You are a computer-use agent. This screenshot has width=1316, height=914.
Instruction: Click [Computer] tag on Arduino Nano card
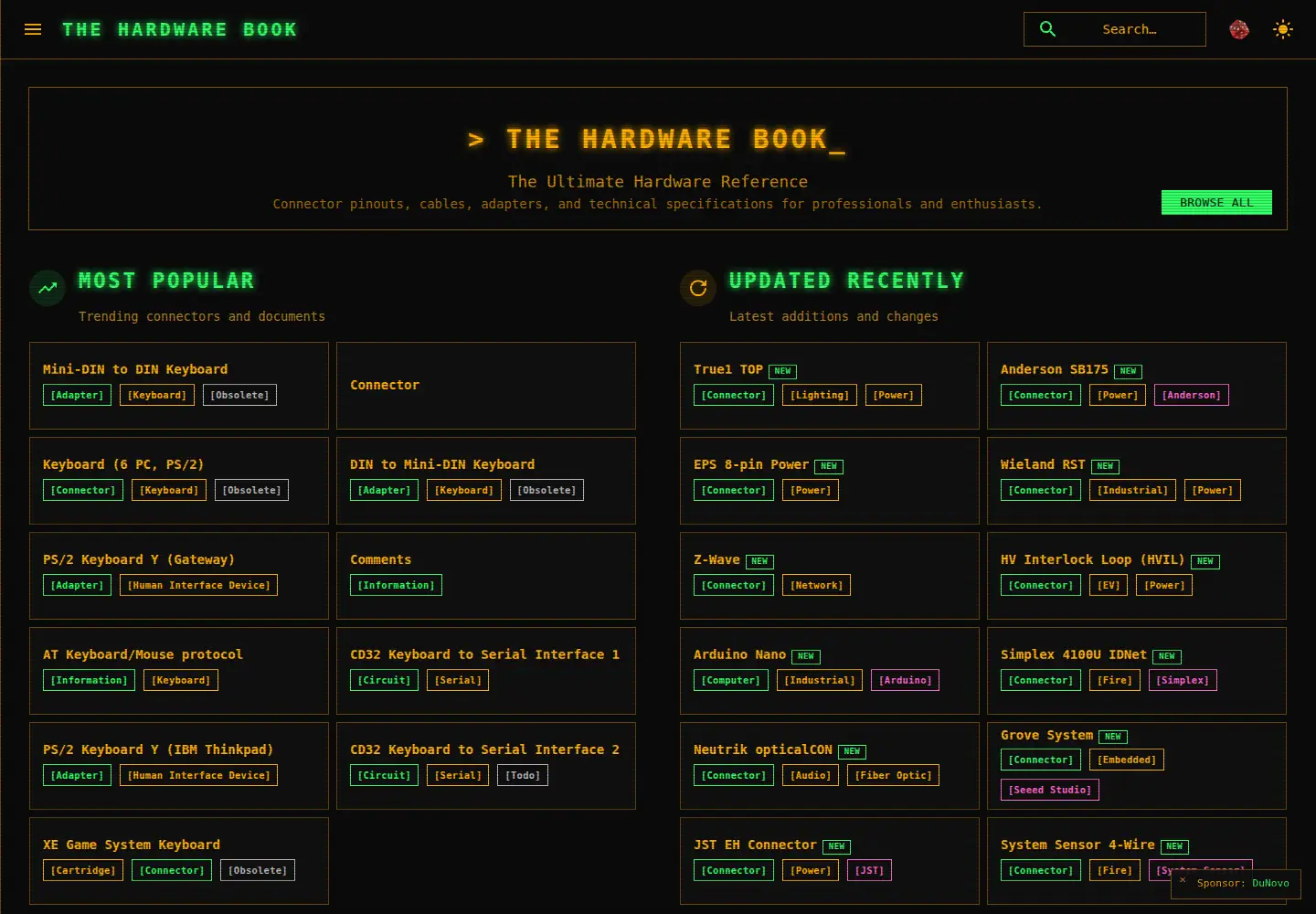pos(731,680)
